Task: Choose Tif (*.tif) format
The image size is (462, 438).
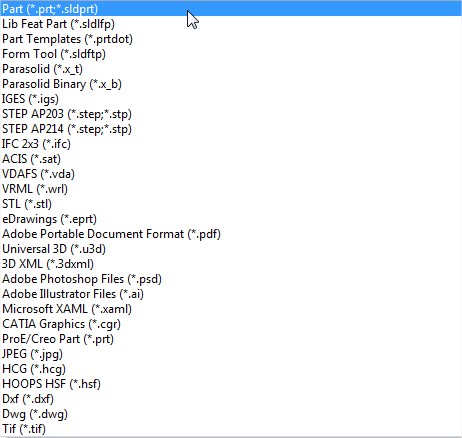Action: tap(231, 429)
